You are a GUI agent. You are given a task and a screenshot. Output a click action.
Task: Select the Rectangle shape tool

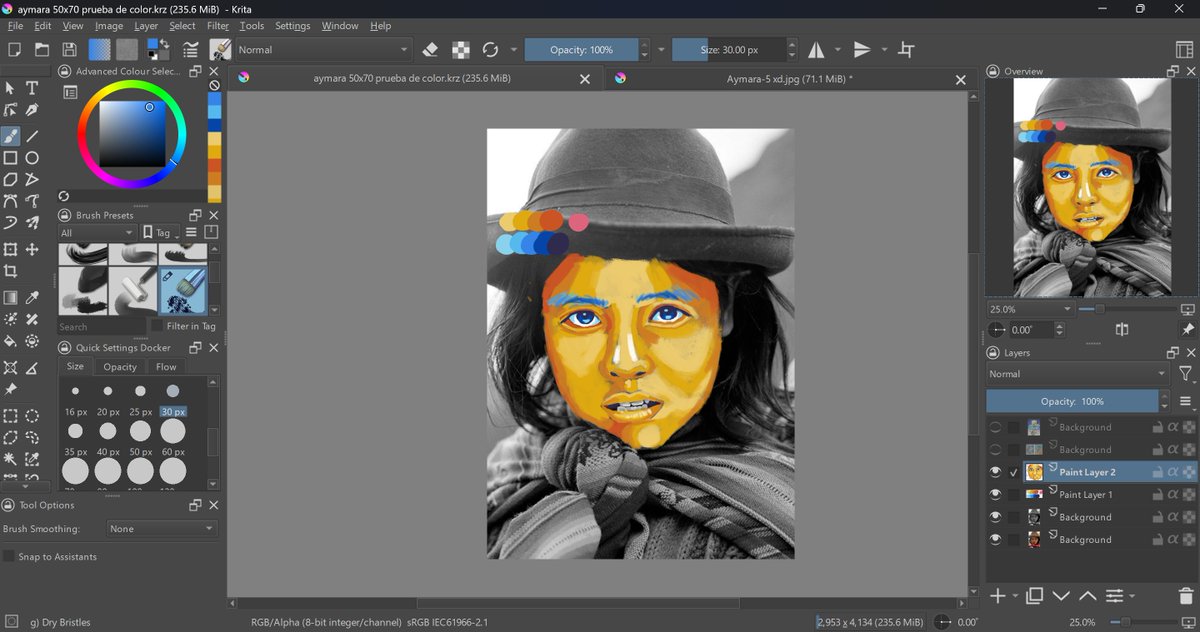tap(10, 158)
